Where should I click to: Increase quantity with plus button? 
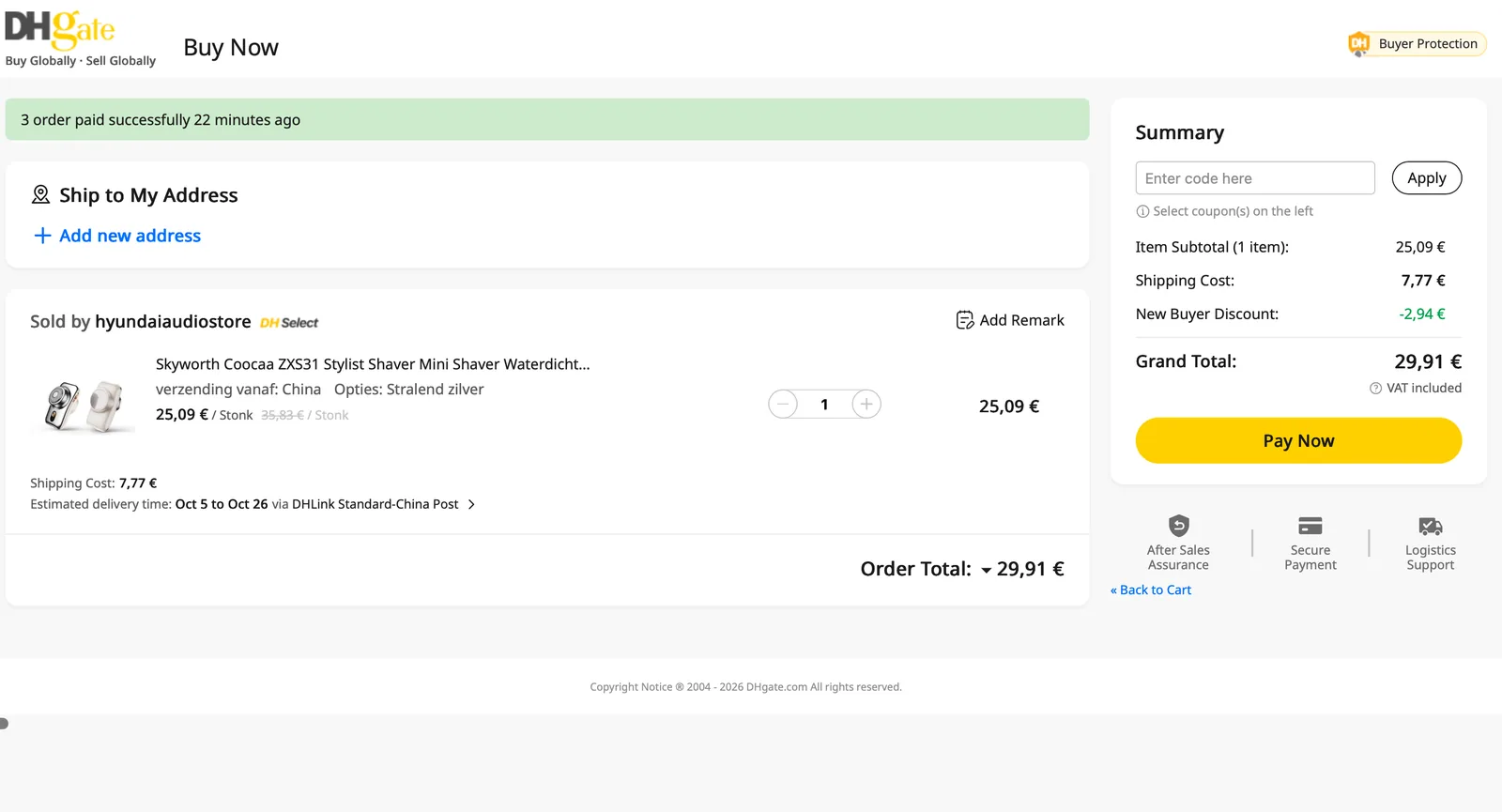[x=866, y=405]
